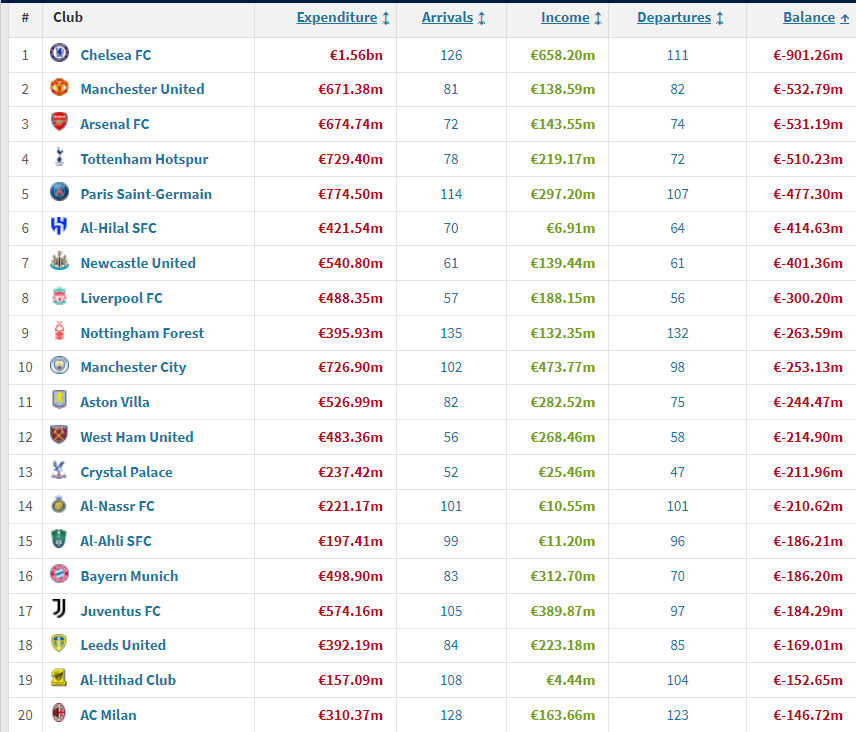Screen dimensions: 856x732
Task: Open the Arsenal FC club link
Action: [x=115, y=124]
